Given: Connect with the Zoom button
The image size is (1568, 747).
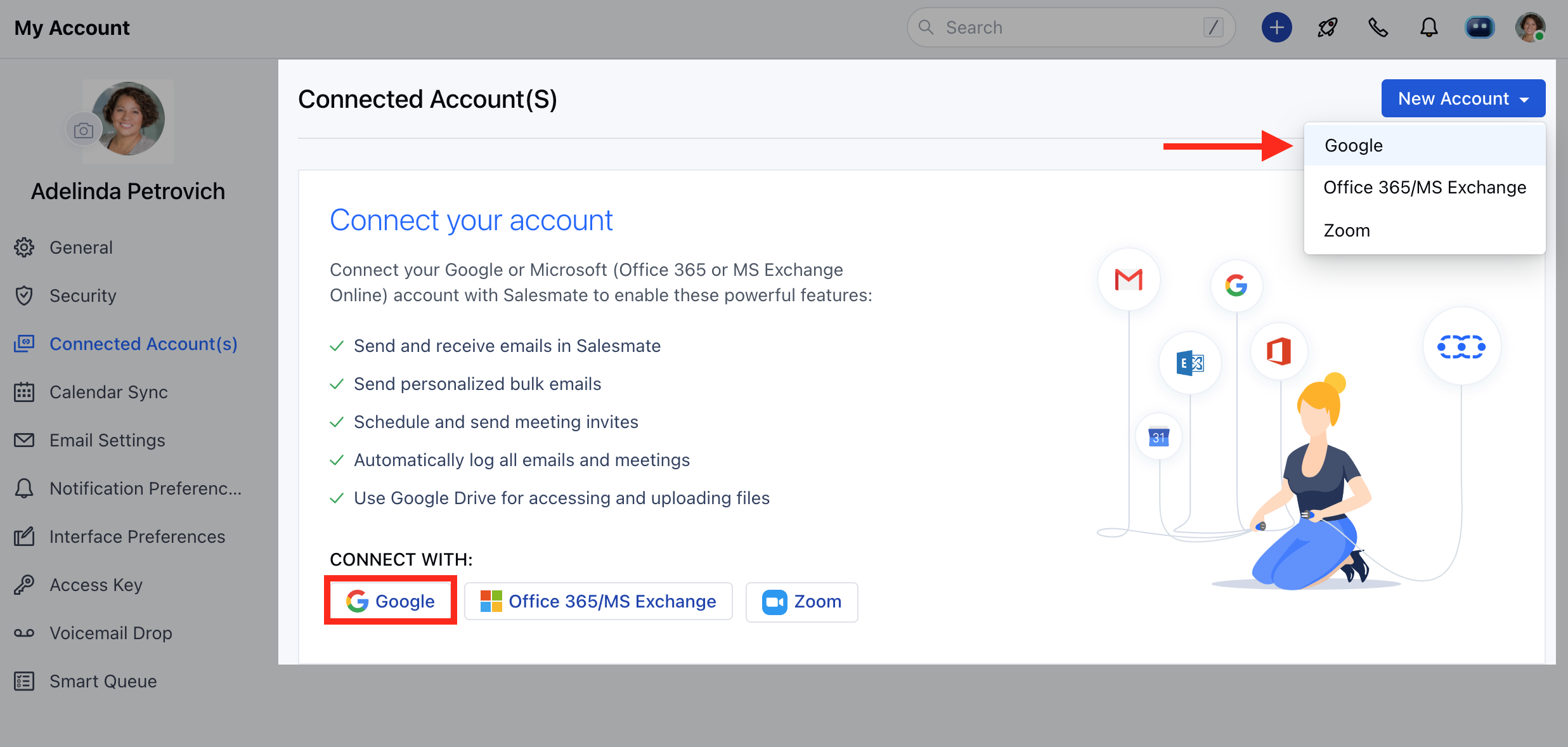Looking at the screenshot, I should (801, 601).
